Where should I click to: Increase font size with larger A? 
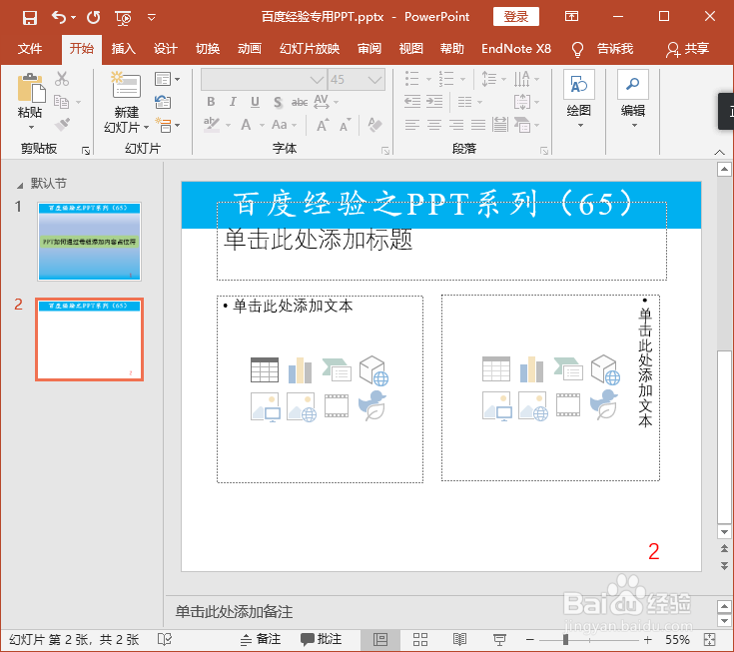[323, 125]
